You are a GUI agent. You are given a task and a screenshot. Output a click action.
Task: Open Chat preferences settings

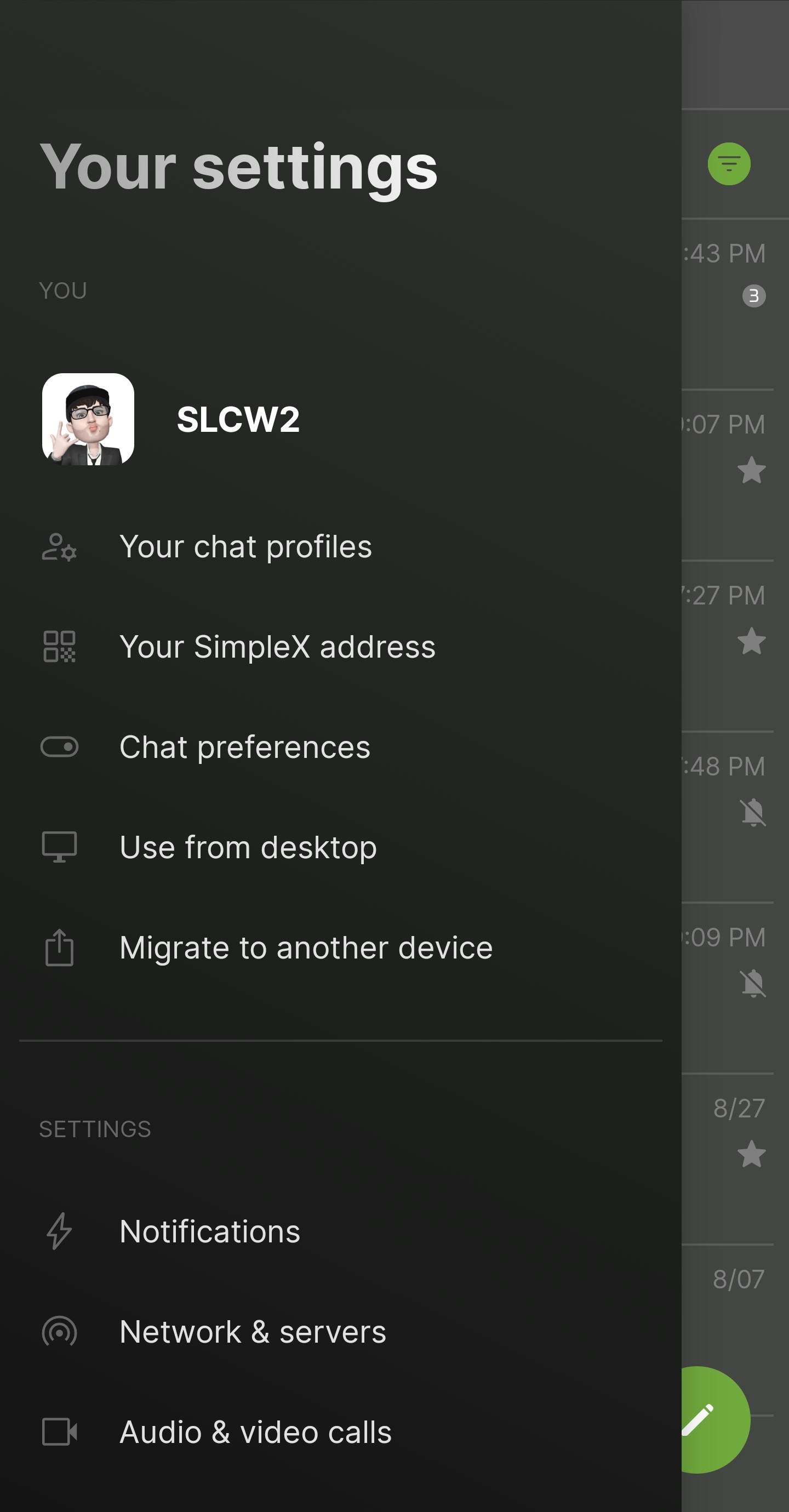[245, 747]
